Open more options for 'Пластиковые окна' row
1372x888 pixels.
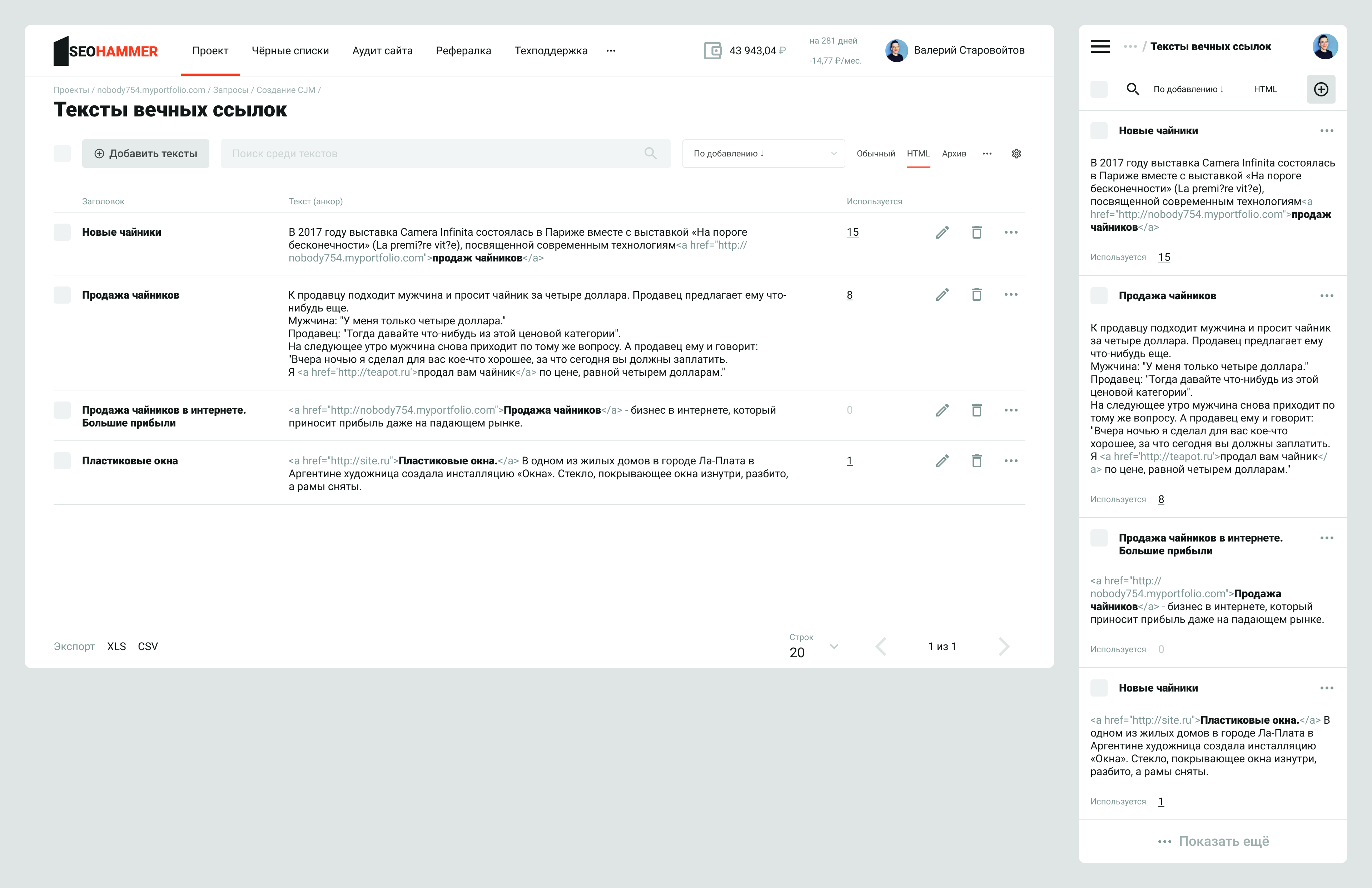click(1010, 461)
